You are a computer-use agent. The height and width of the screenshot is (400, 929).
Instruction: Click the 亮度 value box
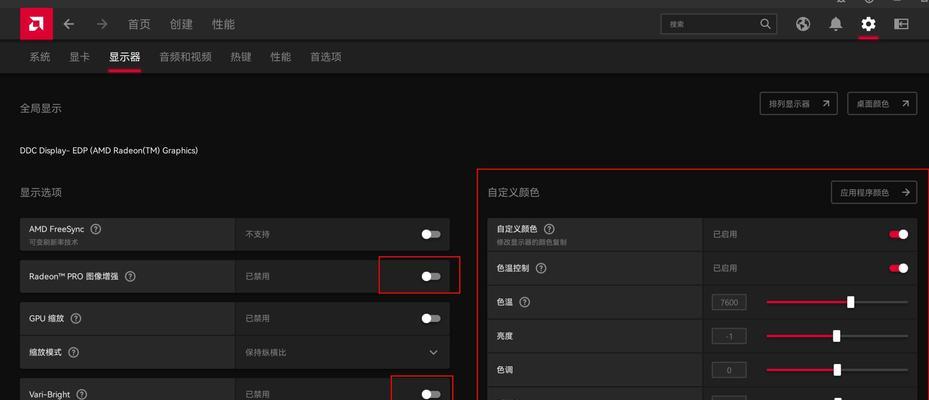click(x=729, y=336)
